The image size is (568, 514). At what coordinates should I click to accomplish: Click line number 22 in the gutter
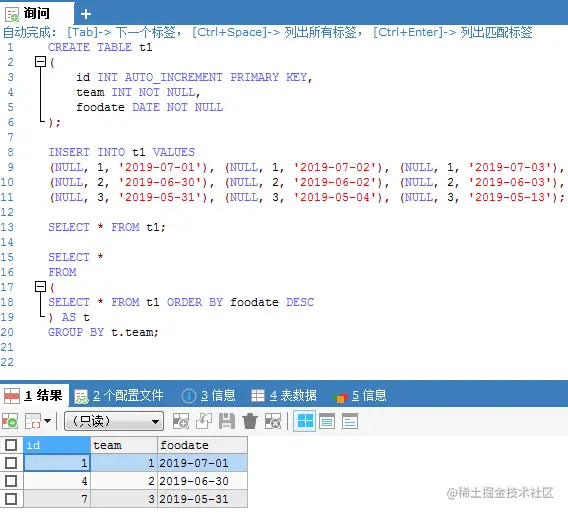pyautogui.click(x=7, y=362)
